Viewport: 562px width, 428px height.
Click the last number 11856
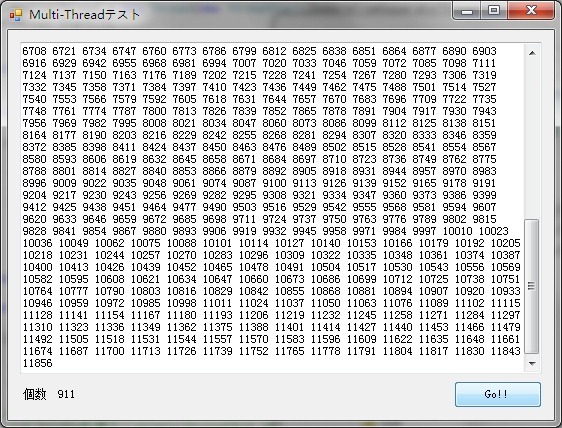(38, 363)
